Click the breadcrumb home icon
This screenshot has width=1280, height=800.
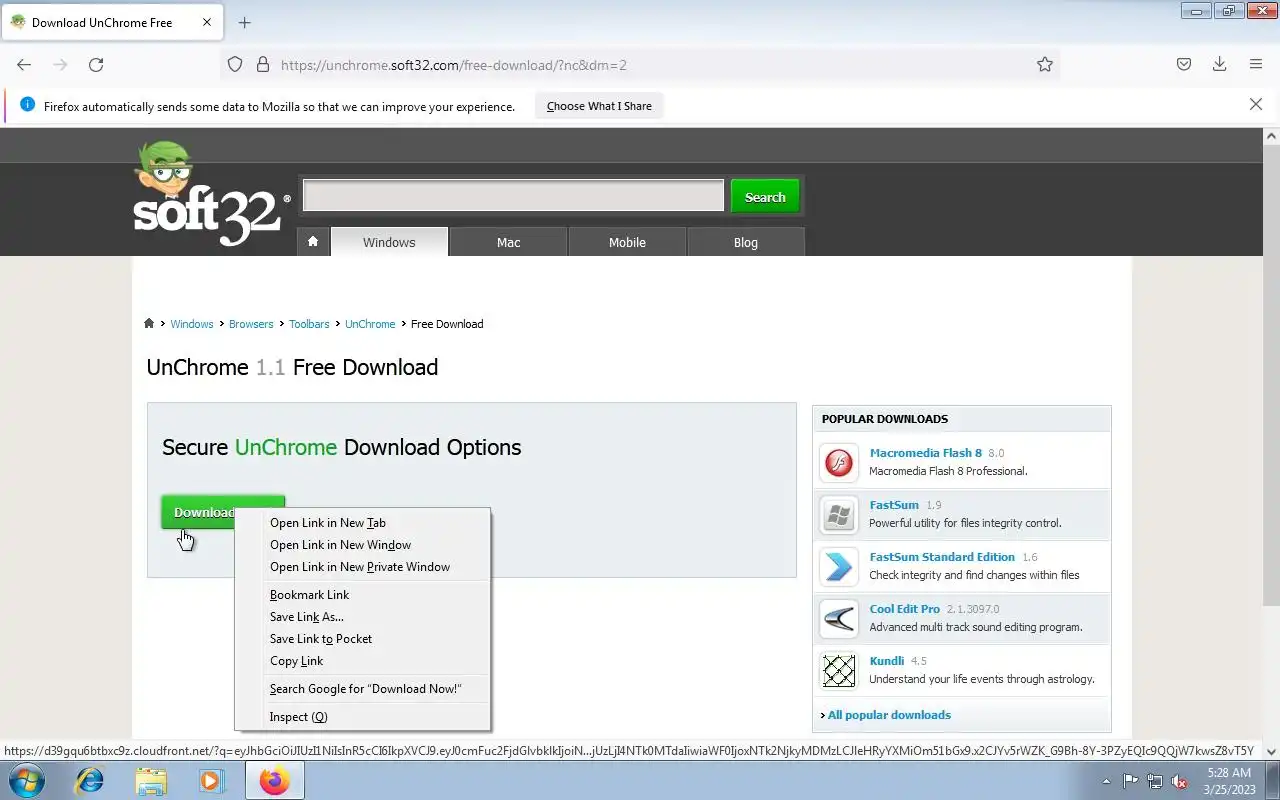point(149,323)
